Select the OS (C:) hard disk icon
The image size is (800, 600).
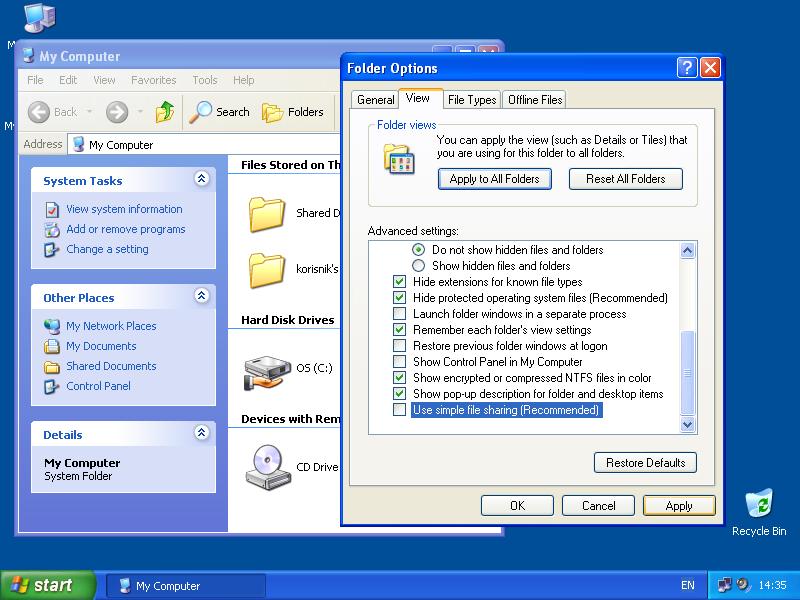click(267, 372)
